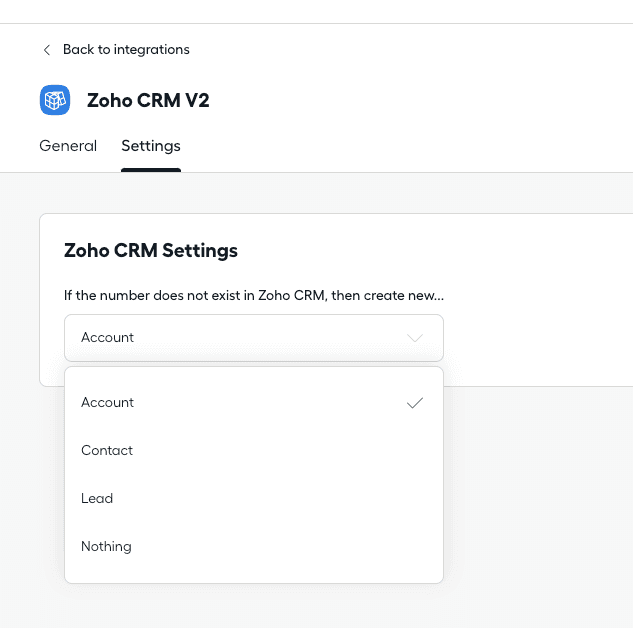The image size is (633, 628).
Task: Click the combo box showing Account
Action: click(x=240, y=338)
